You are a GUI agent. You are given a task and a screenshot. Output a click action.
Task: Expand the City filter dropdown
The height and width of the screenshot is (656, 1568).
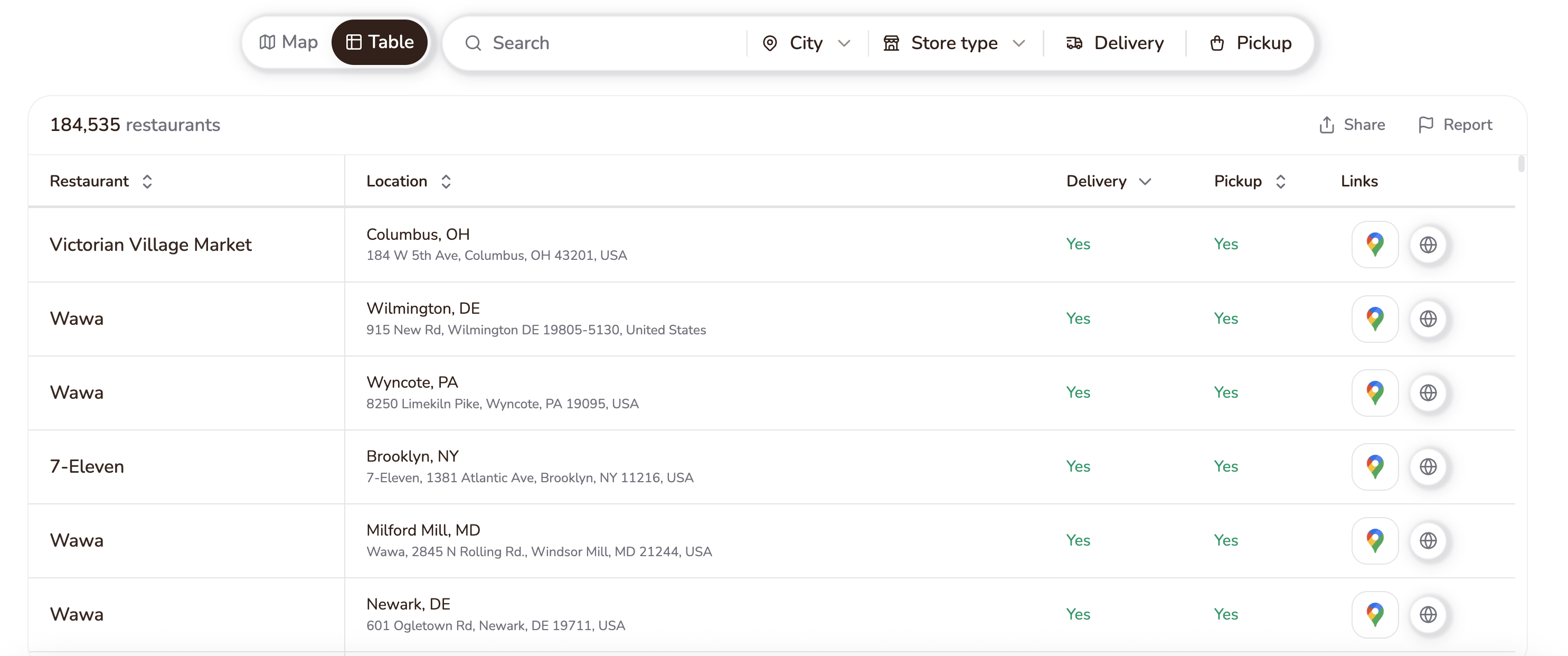[806, 43]
